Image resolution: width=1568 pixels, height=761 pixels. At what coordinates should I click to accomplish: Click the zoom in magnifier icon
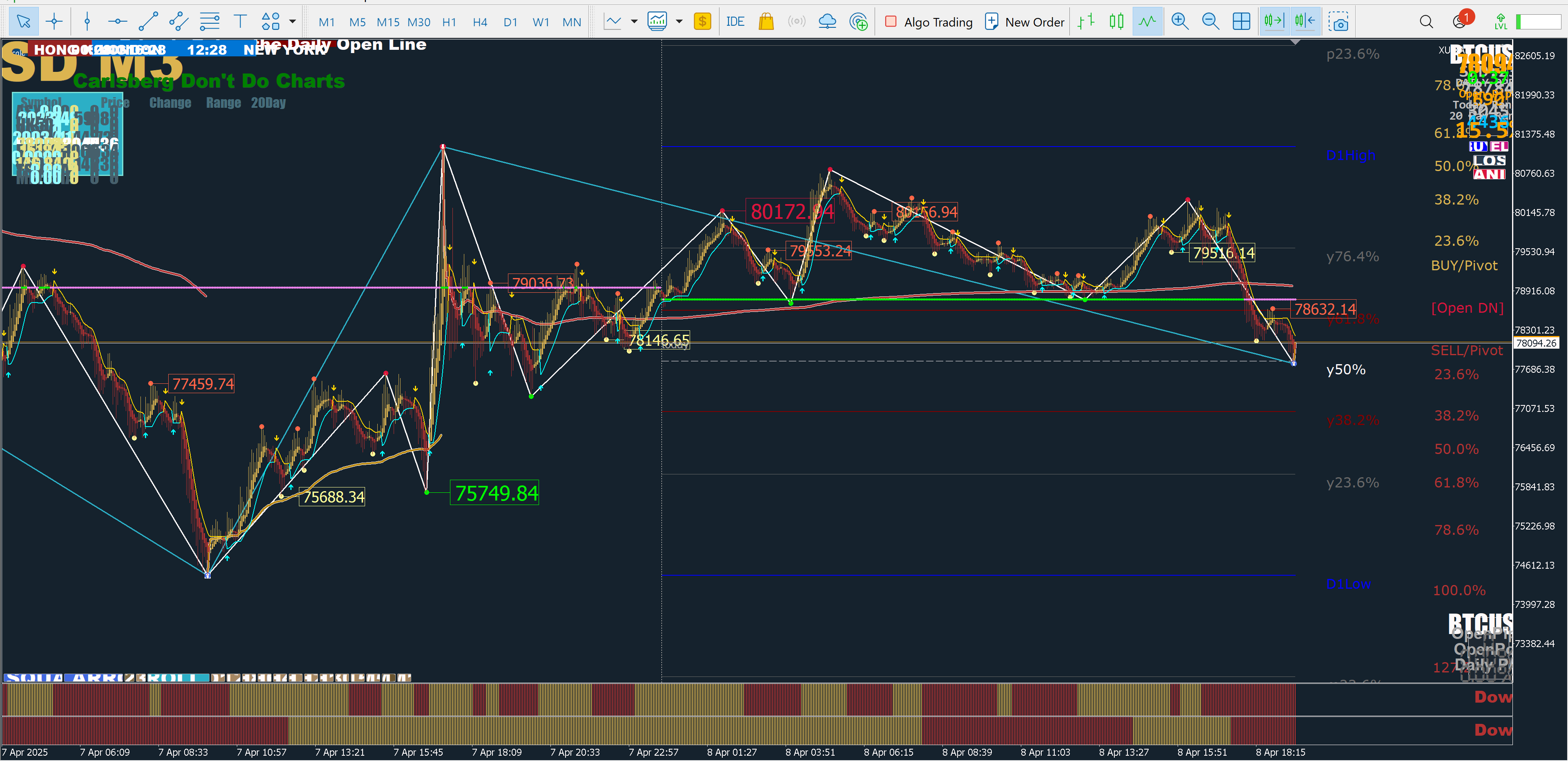(1180, 22)
